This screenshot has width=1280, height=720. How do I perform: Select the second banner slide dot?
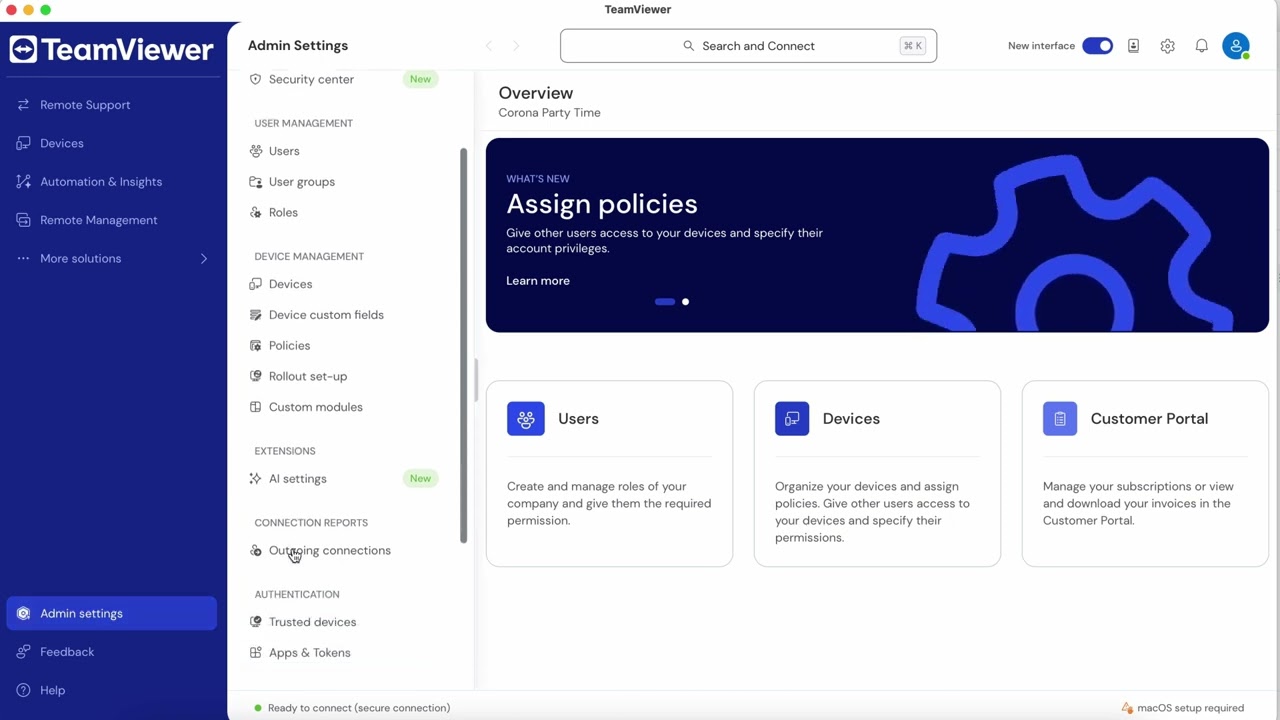[685, 302]
